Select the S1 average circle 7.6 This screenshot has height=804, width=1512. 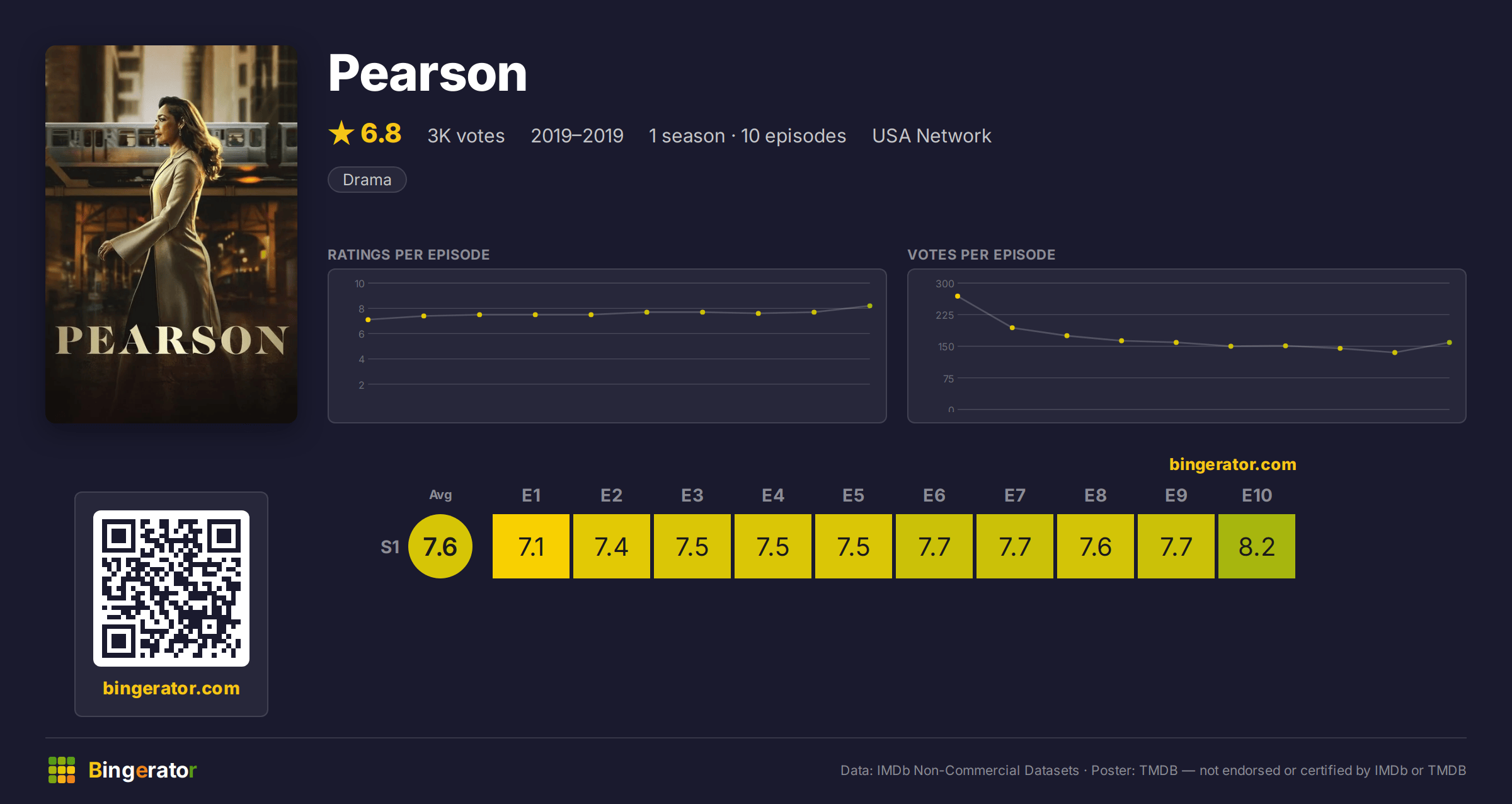(440, 546)
